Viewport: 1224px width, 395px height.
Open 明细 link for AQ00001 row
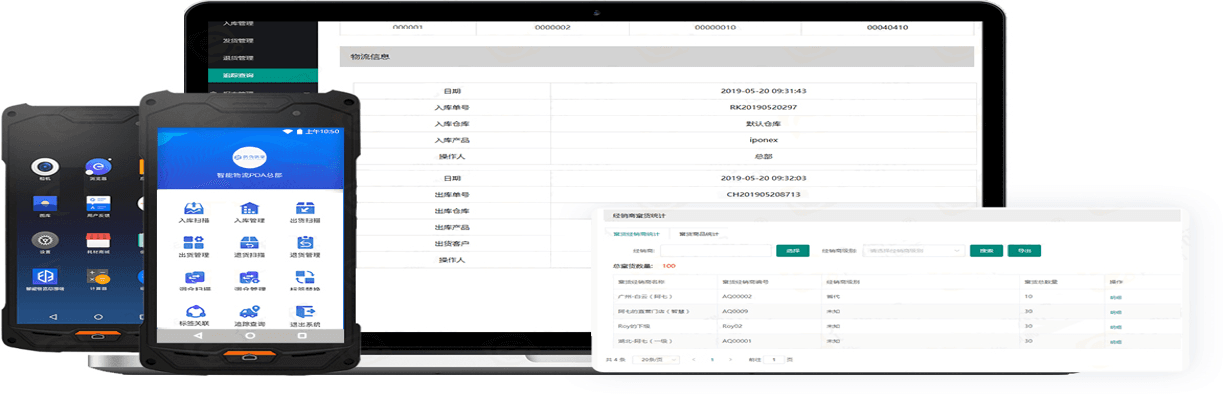tap(1115, 341)
